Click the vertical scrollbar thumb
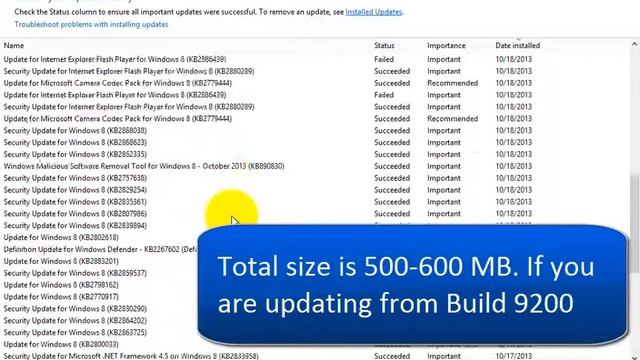 click(x=634, y=223)
